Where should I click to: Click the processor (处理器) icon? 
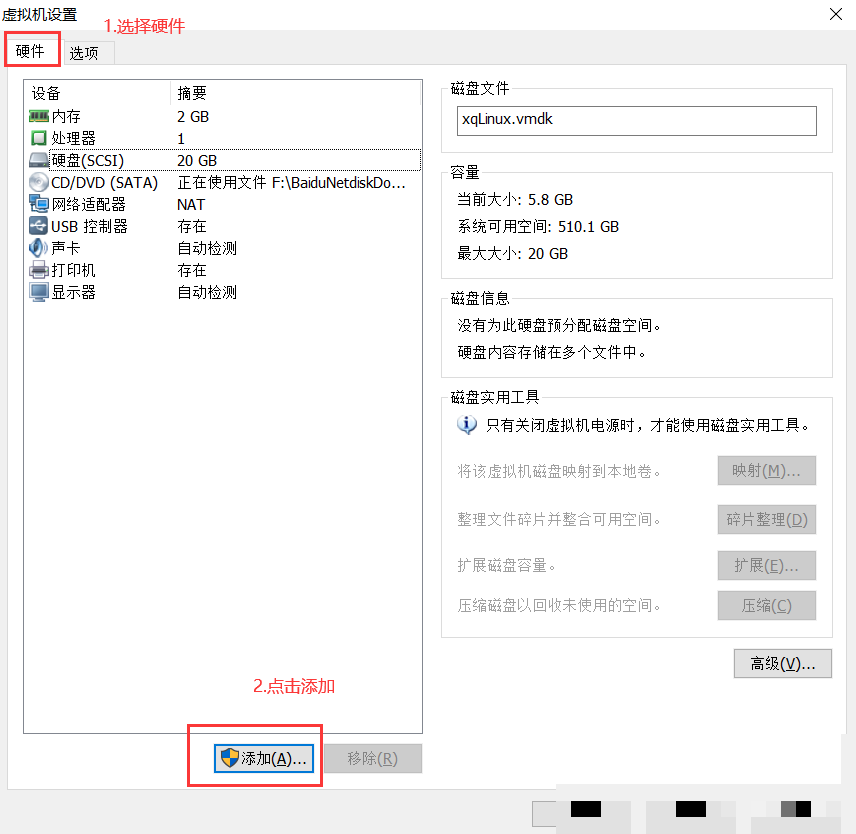tap(38, 138)
